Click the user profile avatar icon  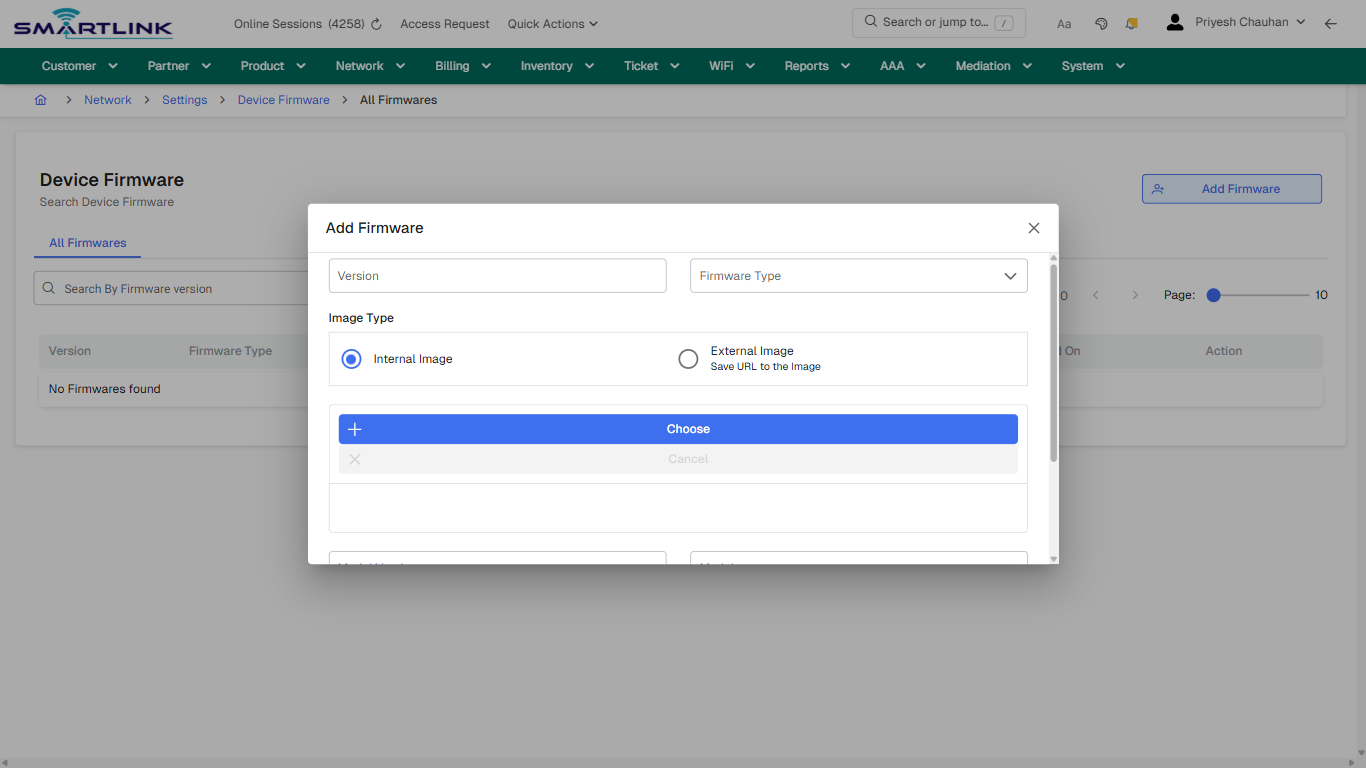click(x=1174, y=20)
